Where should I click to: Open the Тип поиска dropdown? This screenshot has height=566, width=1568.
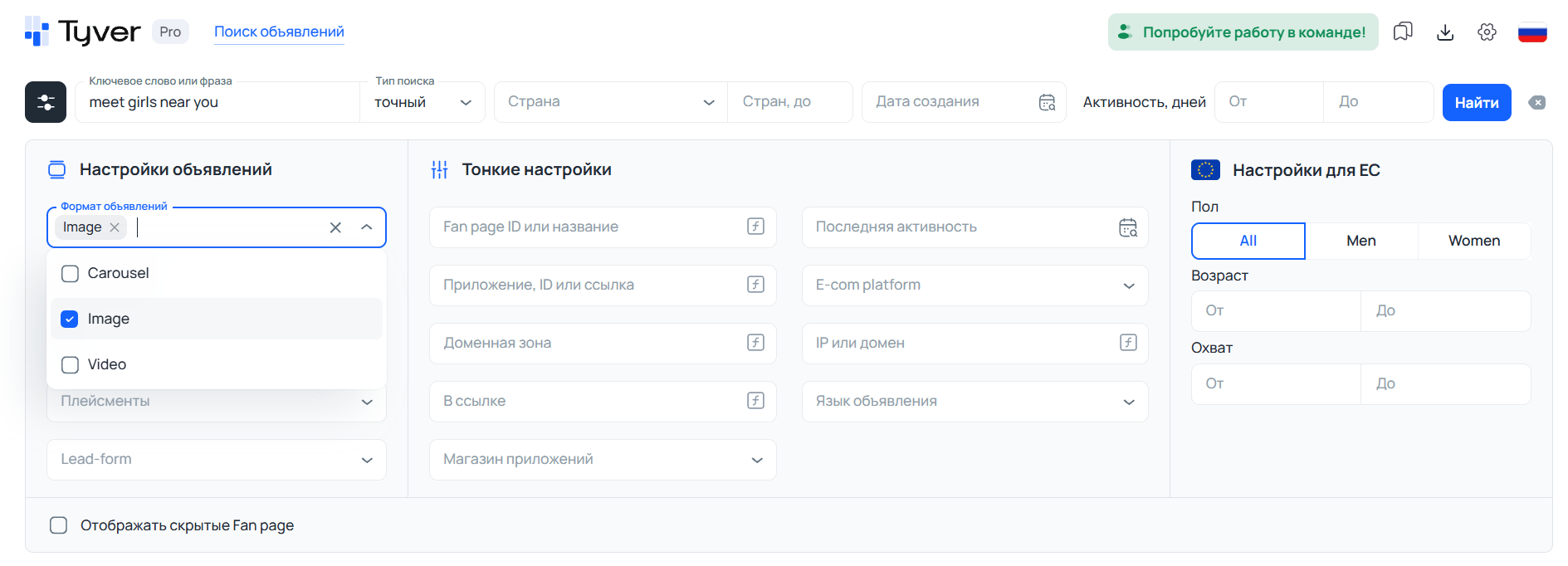(423, 102)
